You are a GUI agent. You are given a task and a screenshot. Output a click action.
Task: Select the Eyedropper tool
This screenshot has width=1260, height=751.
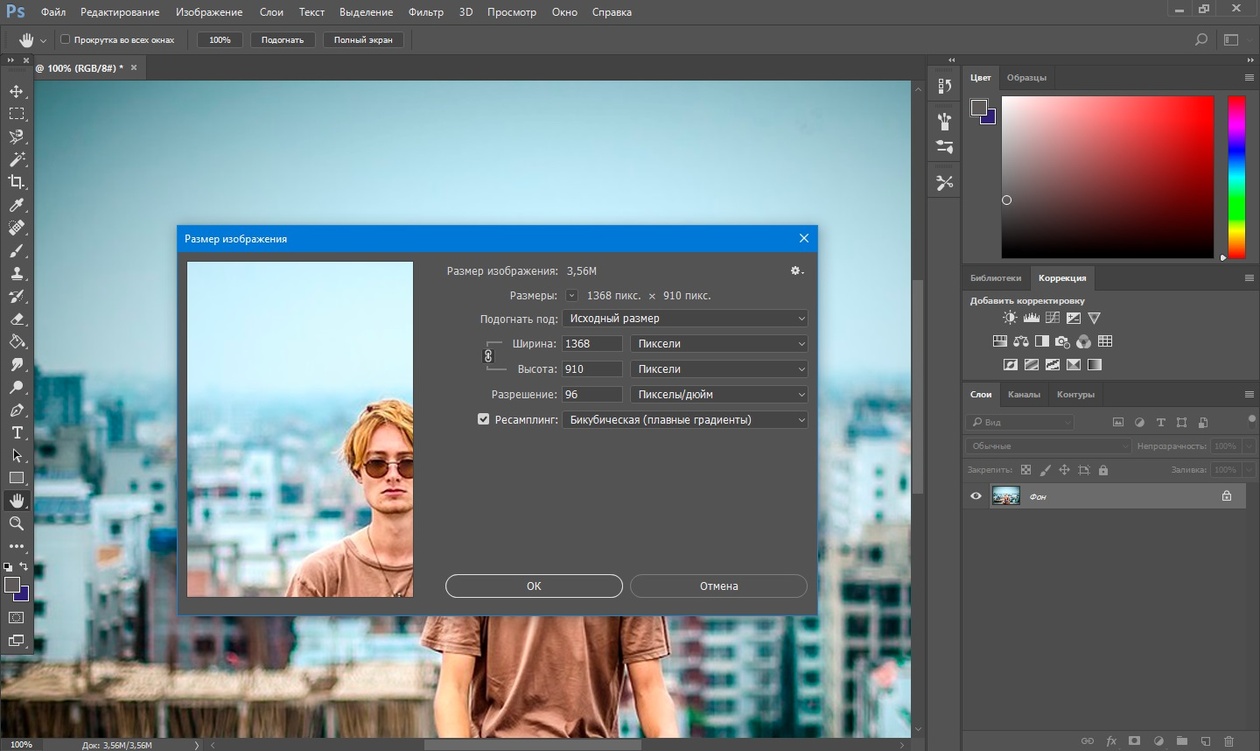click(17, 205)
